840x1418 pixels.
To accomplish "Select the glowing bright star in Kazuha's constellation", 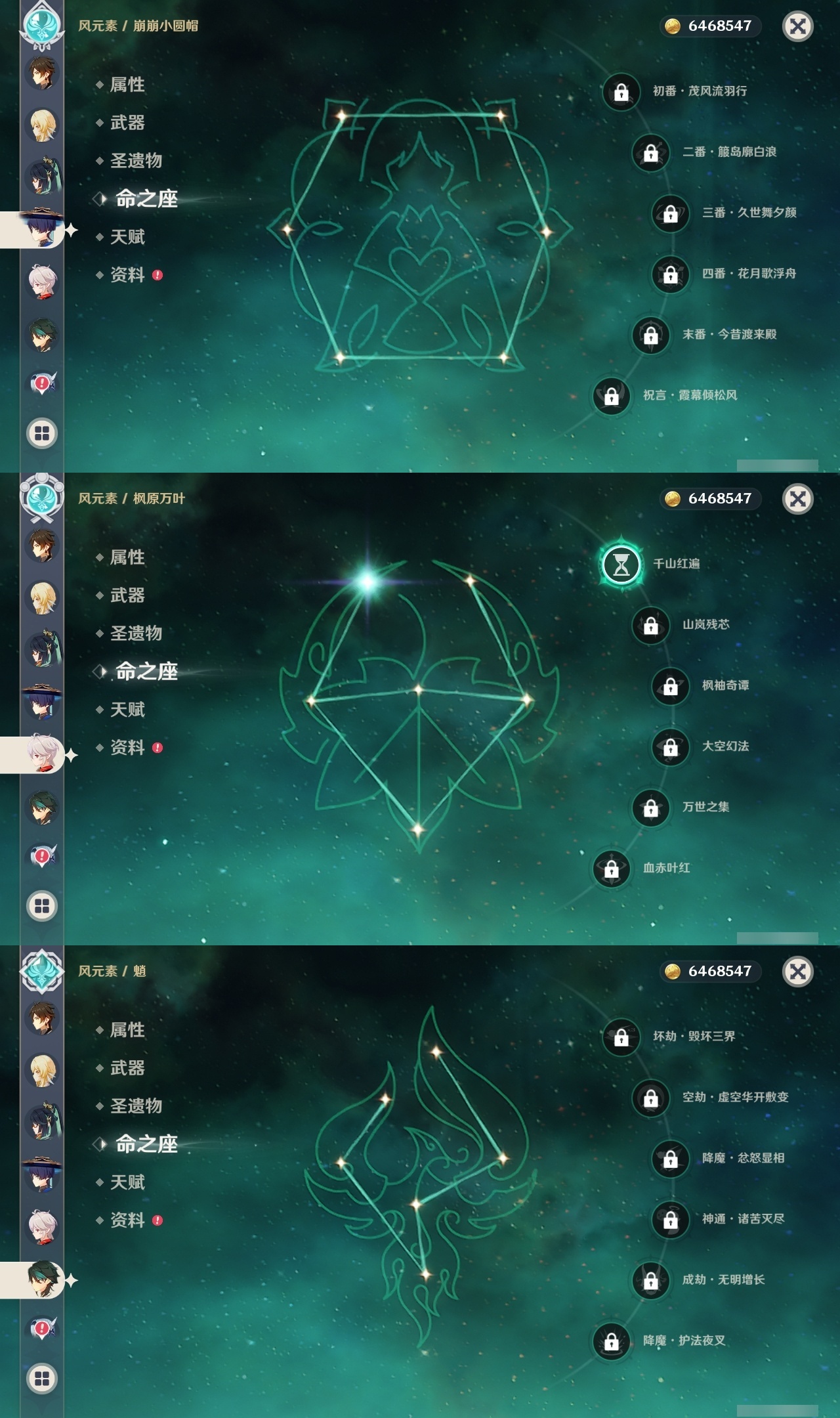I will point(367,581).
